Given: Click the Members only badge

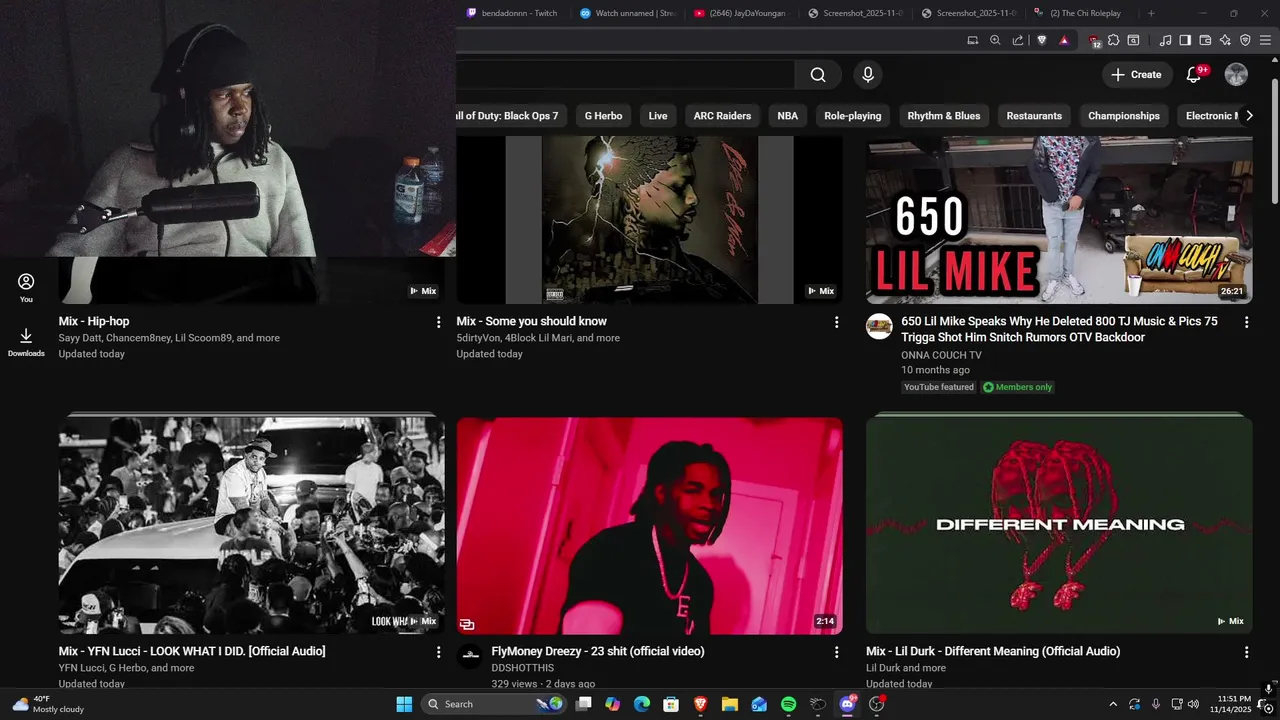Looking at the screenshot, I should 1017,387.
